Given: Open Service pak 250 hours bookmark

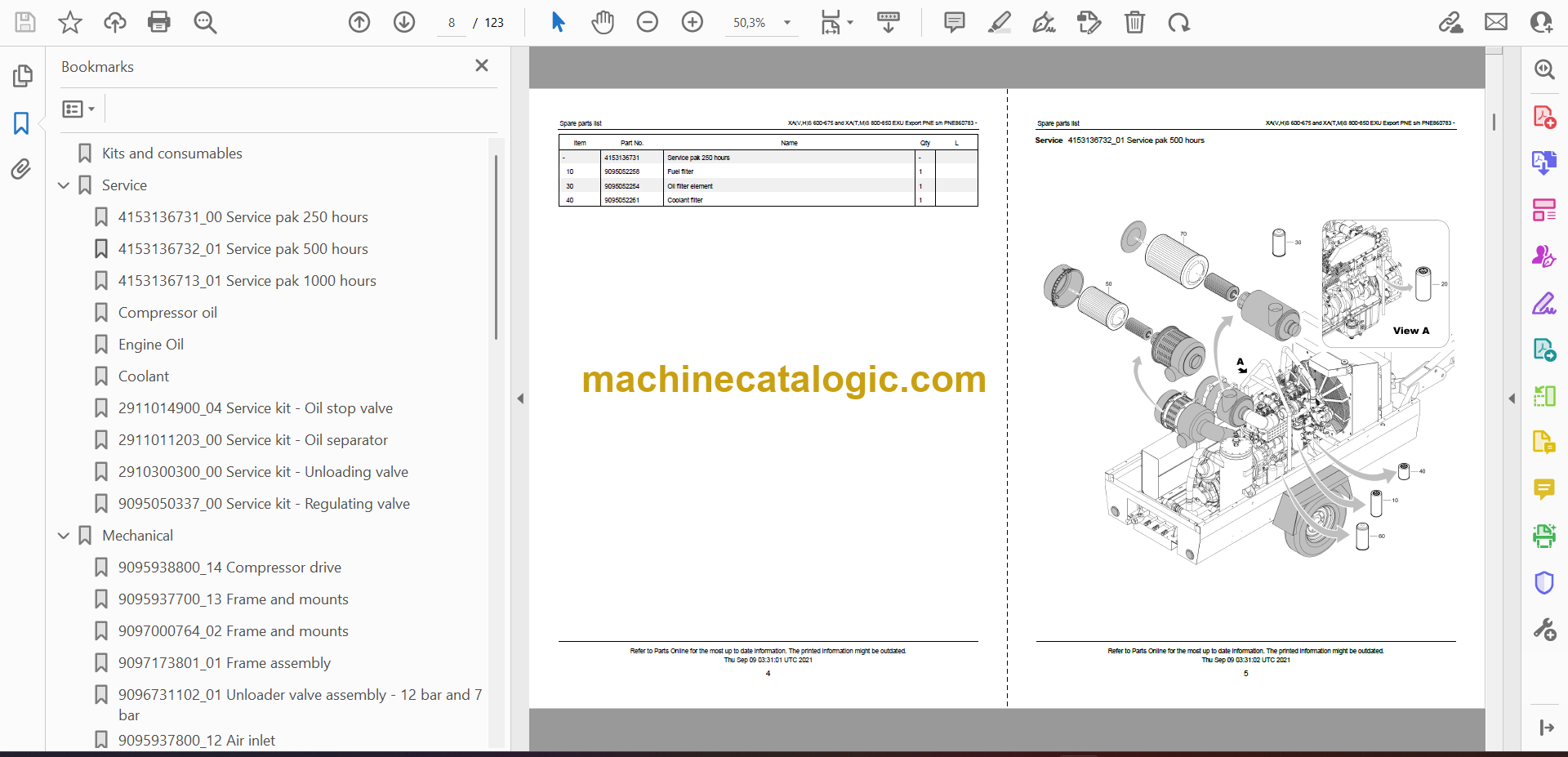Looking at the screenshot, I should 243,217.
